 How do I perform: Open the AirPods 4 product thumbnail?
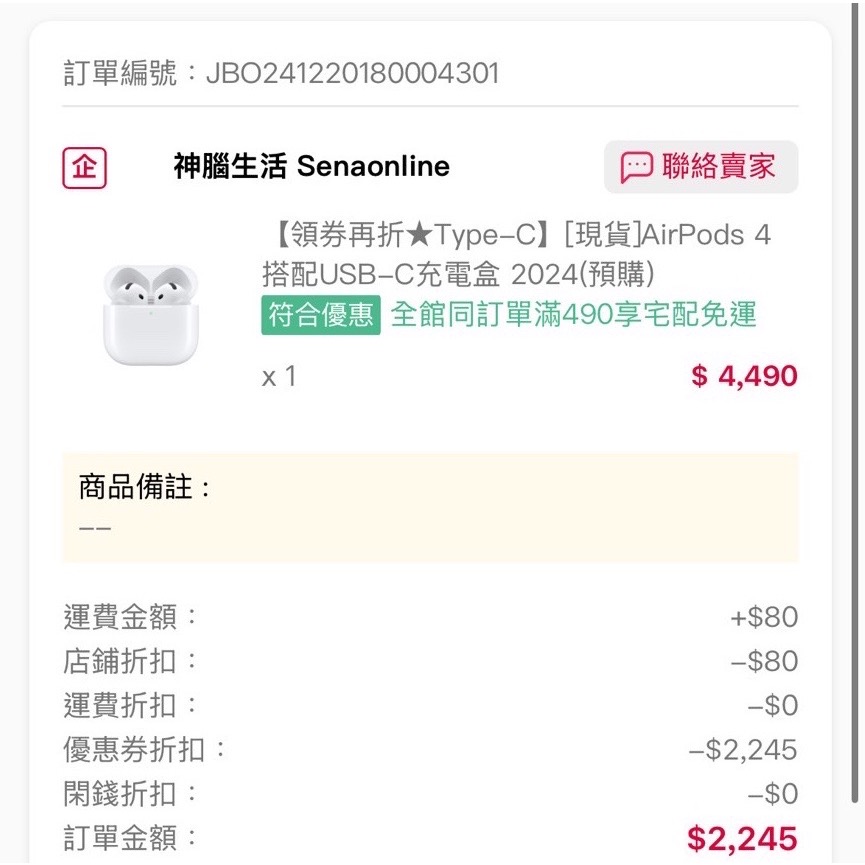click(x=151, y=314)
